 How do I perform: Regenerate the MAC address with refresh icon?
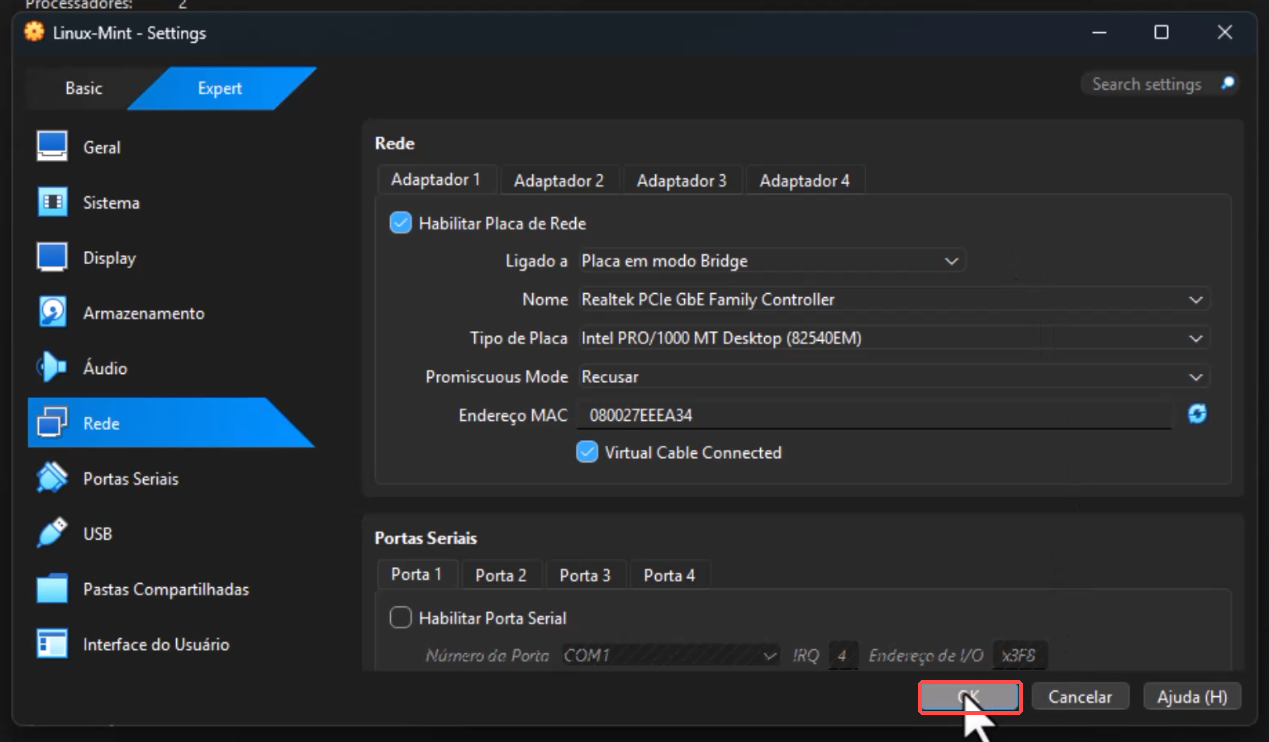[x=1196, y=414]
